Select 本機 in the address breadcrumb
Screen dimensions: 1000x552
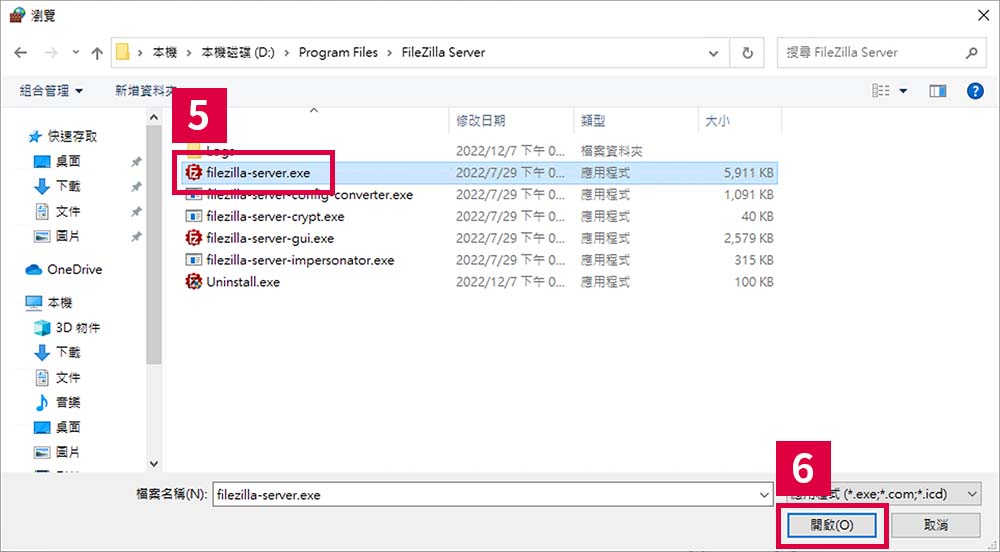pyautogui.click(x=165, y=53)
